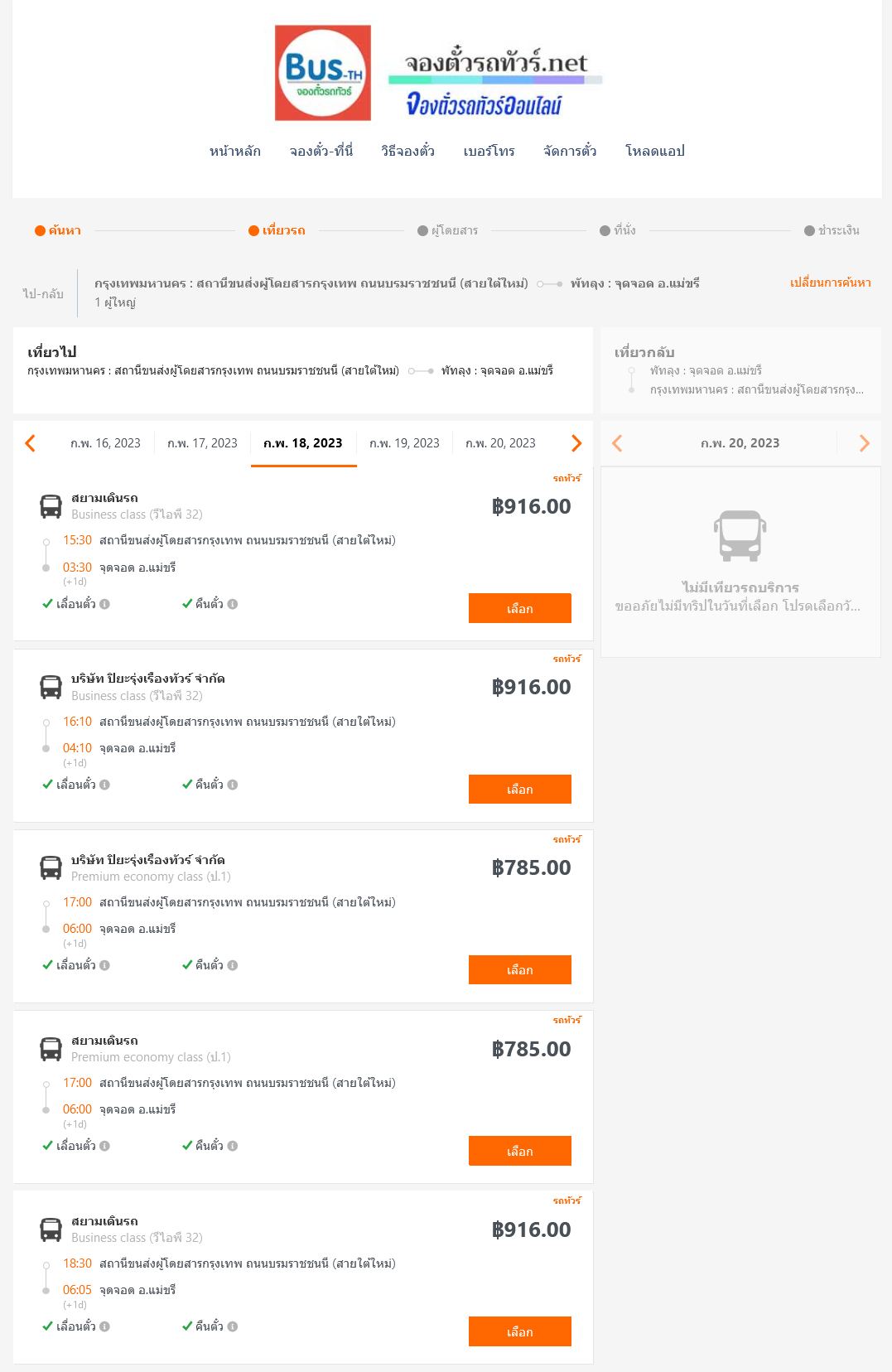Click the Bus-TH logo icon

point(323,73)
